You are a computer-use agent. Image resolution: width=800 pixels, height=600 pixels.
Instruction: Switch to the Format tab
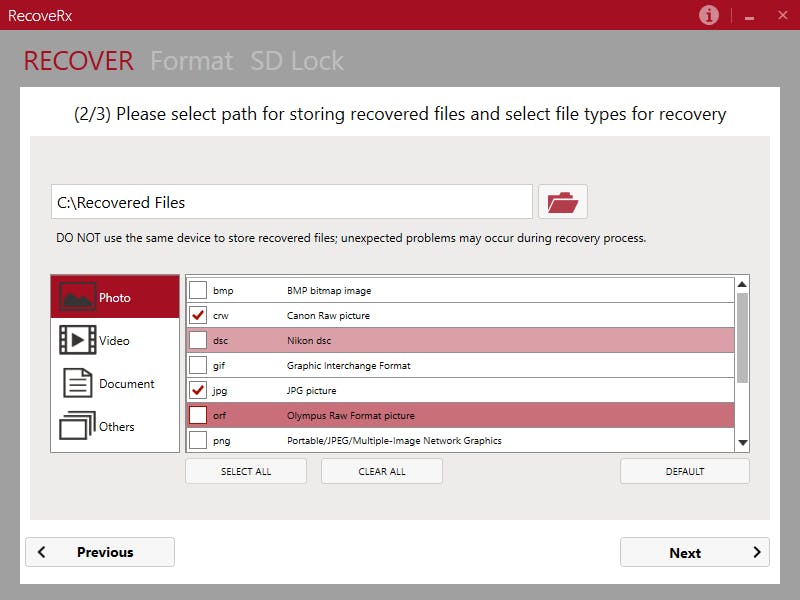191,61
